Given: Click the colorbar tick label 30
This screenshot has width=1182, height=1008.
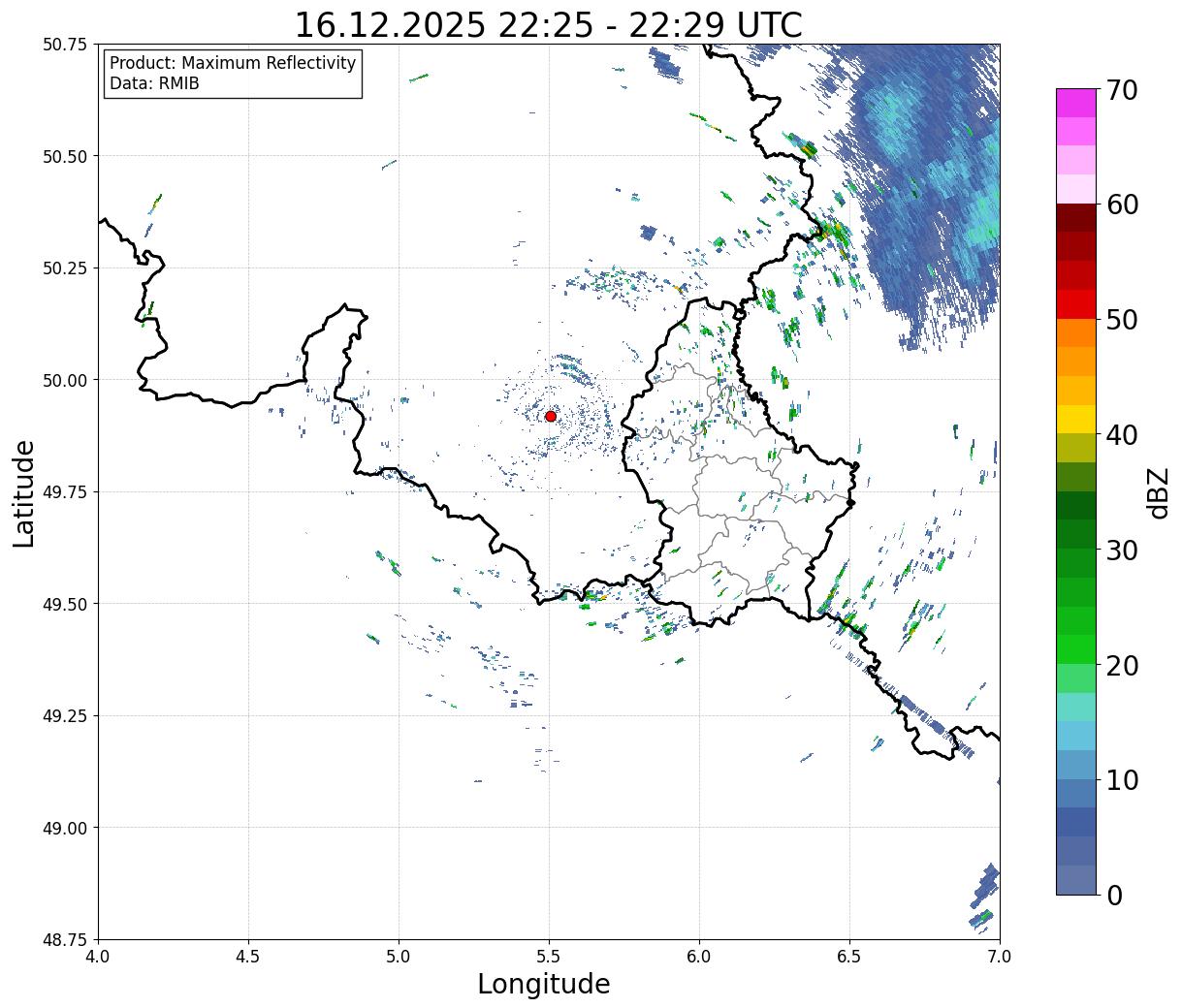Looking at the screenshot, I should (x=1123, y=550).
